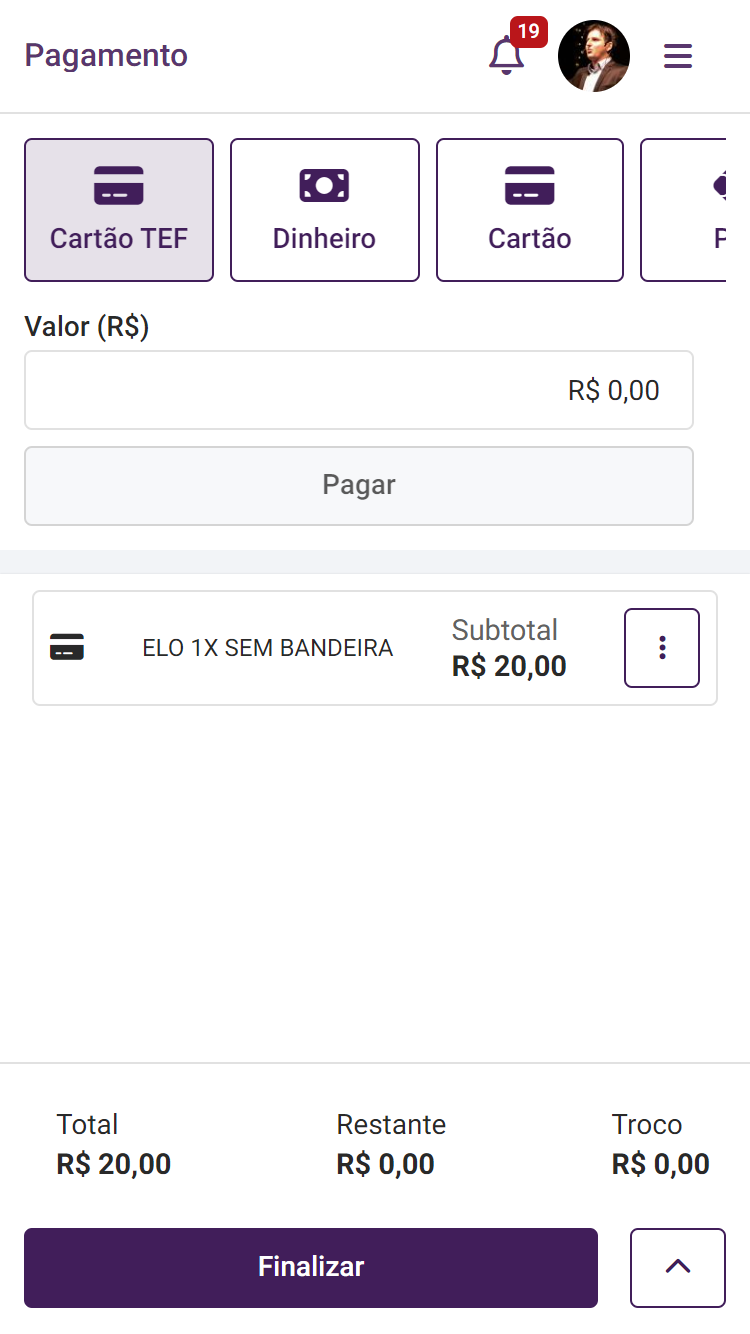This screenshot has width=750, height=1334.
Task: Choose Dinheiro as payment method
Action: 324,210
